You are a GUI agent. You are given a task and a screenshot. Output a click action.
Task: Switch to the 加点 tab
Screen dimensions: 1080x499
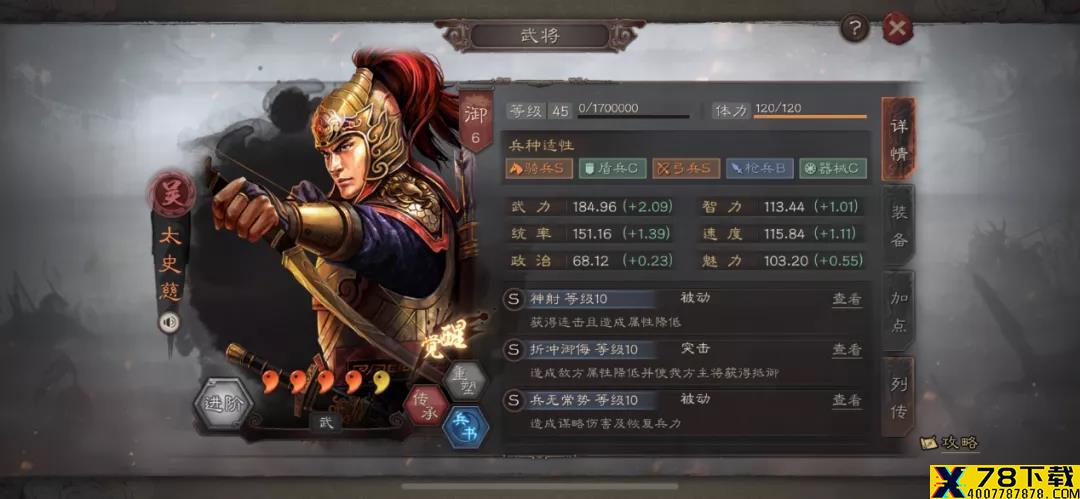click(x=899, y=311)
